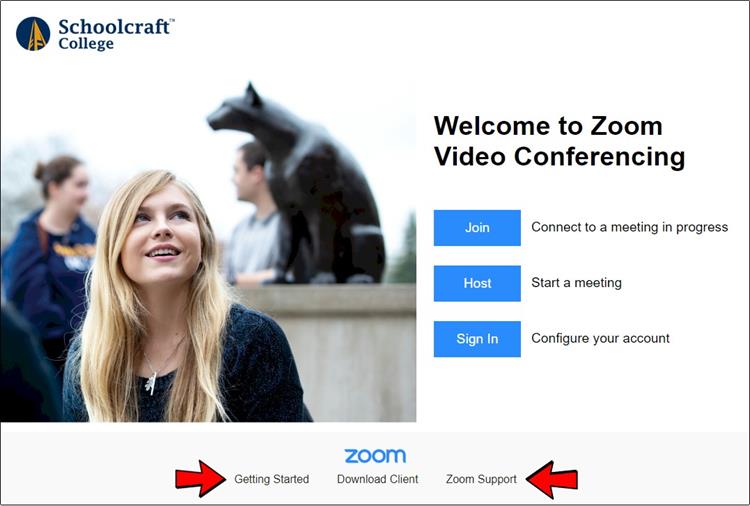Click the man standing beside the statue

click(254, 213)
